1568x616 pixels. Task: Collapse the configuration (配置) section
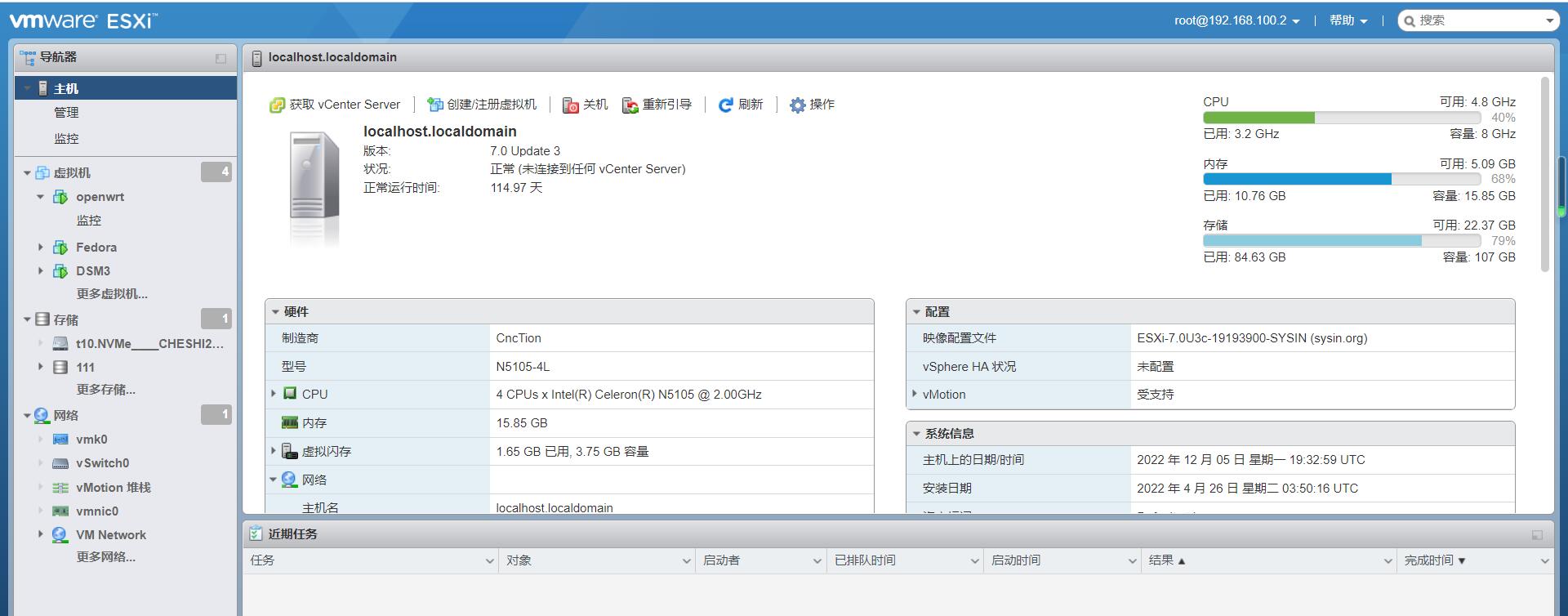(x=916, y=312)
